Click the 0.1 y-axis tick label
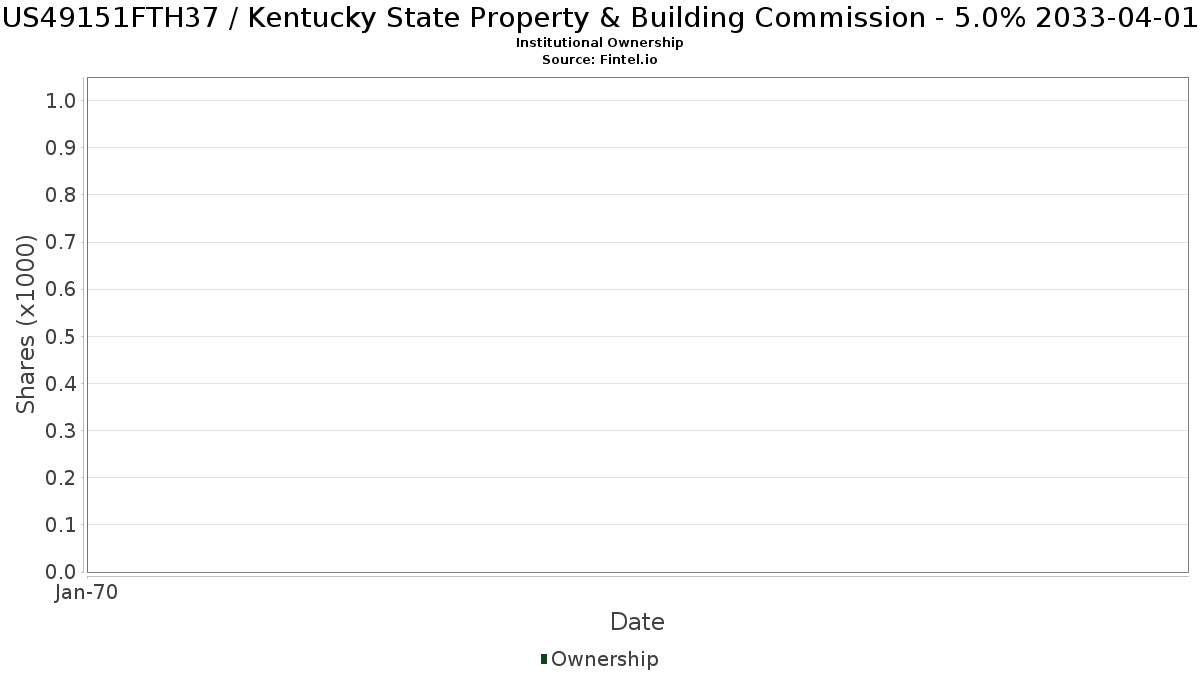 [x=61, y=525]
